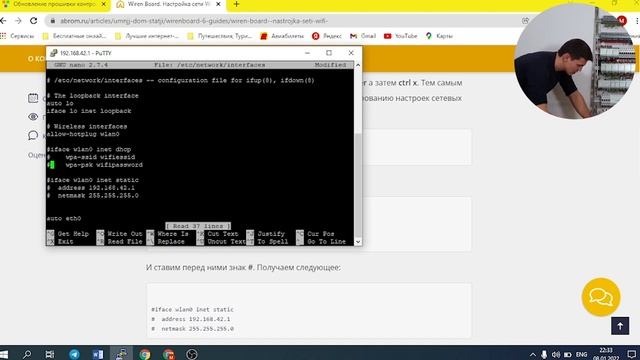Image resolution: width=640 pixels, height=360 pixels.
Task: Click the eye views icon on webpage
Action: click(33, 117)
